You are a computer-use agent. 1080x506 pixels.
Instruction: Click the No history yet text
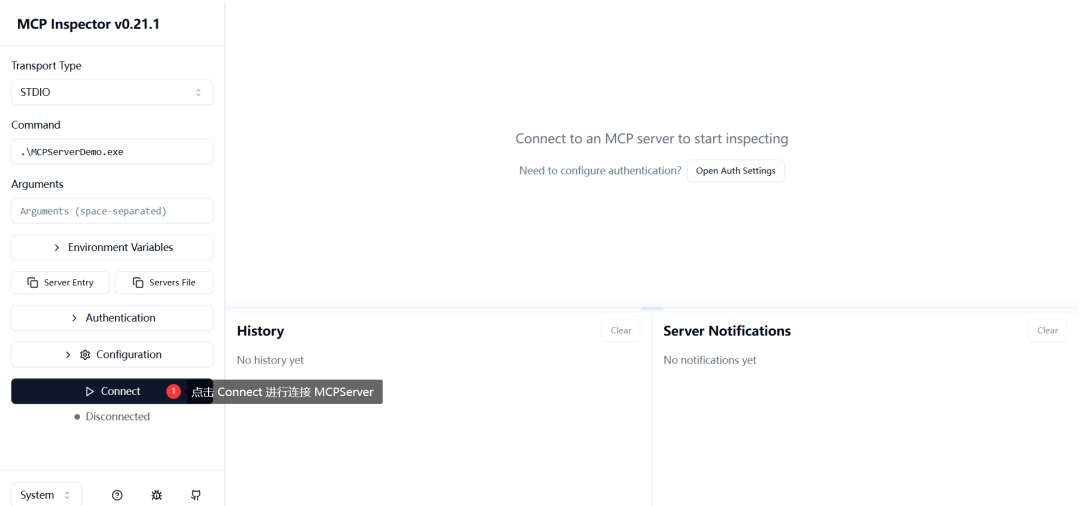click(270, 360)
